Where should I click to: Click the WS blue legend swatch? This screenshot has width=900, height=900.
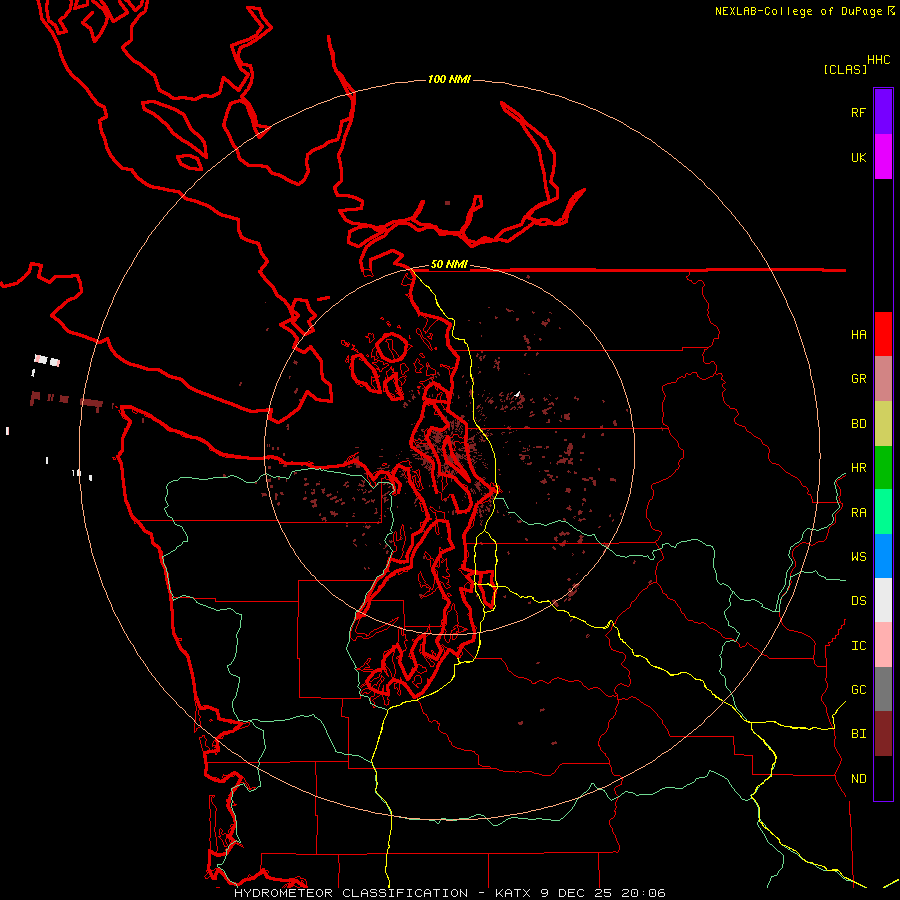click(883, 556)
